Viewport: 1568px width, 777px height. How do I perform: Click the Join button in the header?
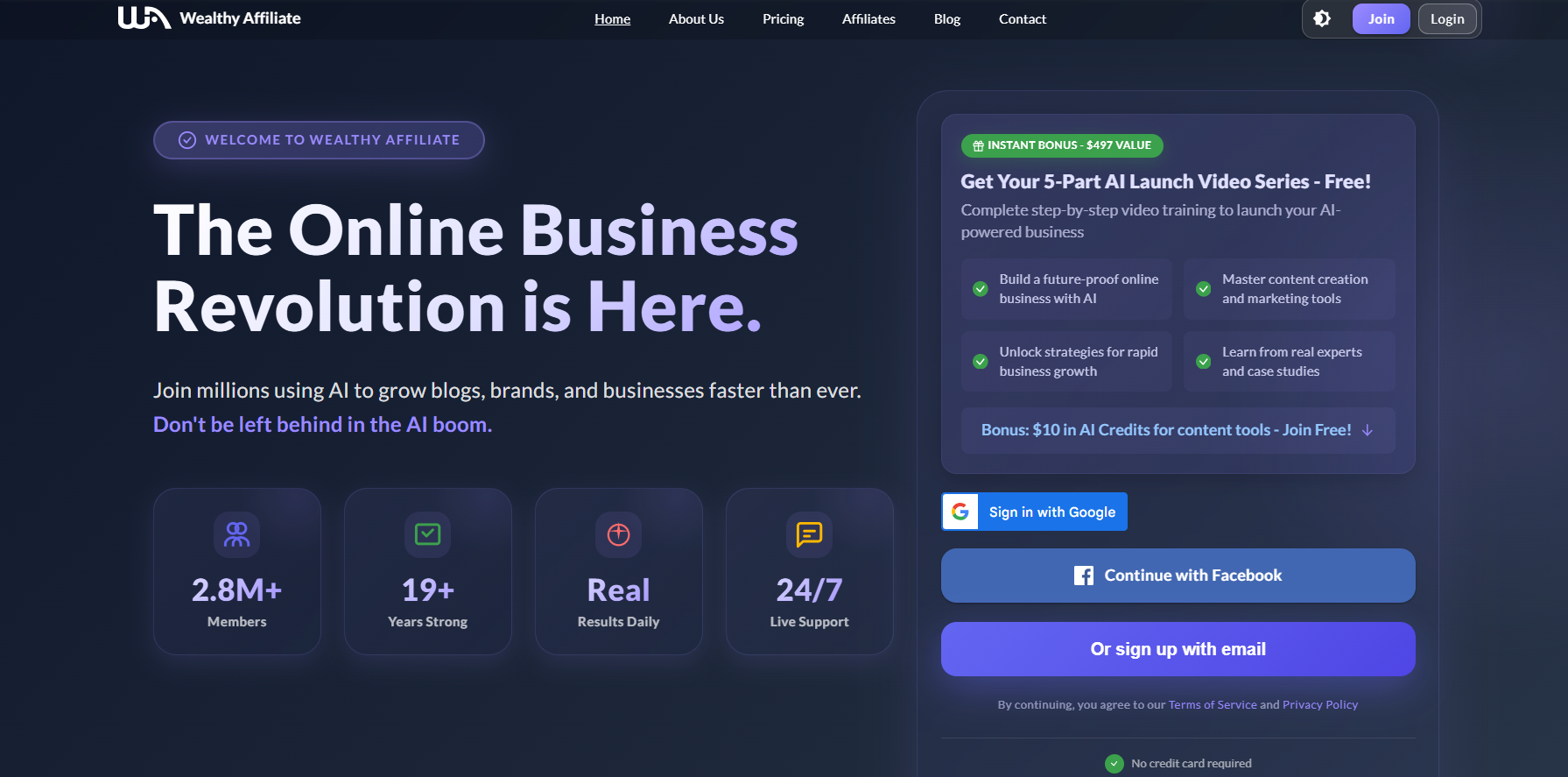click(1381, 18)
